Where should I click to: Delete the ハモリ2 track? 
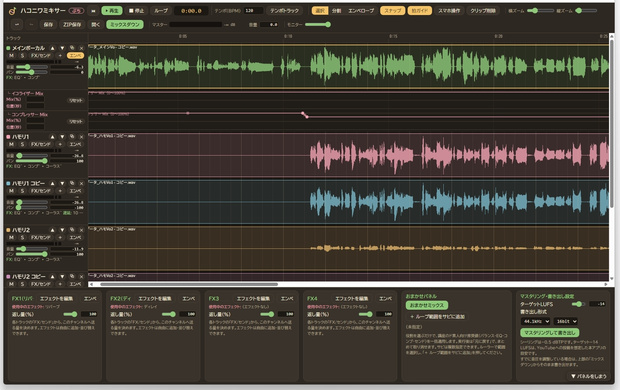click(81, 230)
